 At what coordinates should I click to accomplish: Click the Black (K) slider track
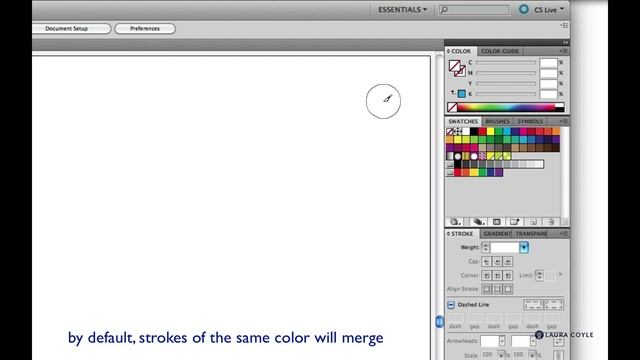tap(506, 94)
